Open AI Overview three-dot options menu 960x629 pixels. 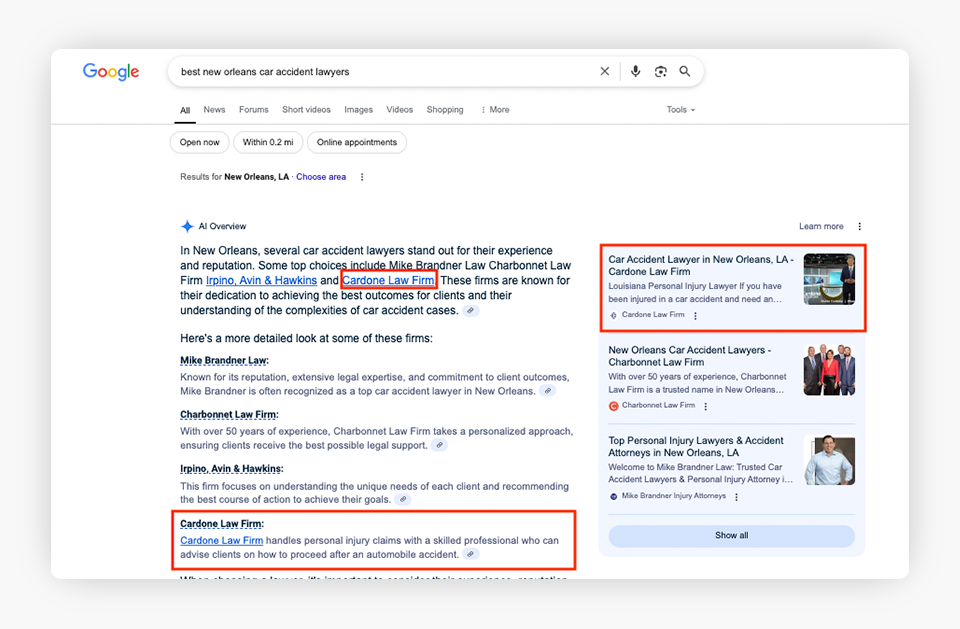859,227
